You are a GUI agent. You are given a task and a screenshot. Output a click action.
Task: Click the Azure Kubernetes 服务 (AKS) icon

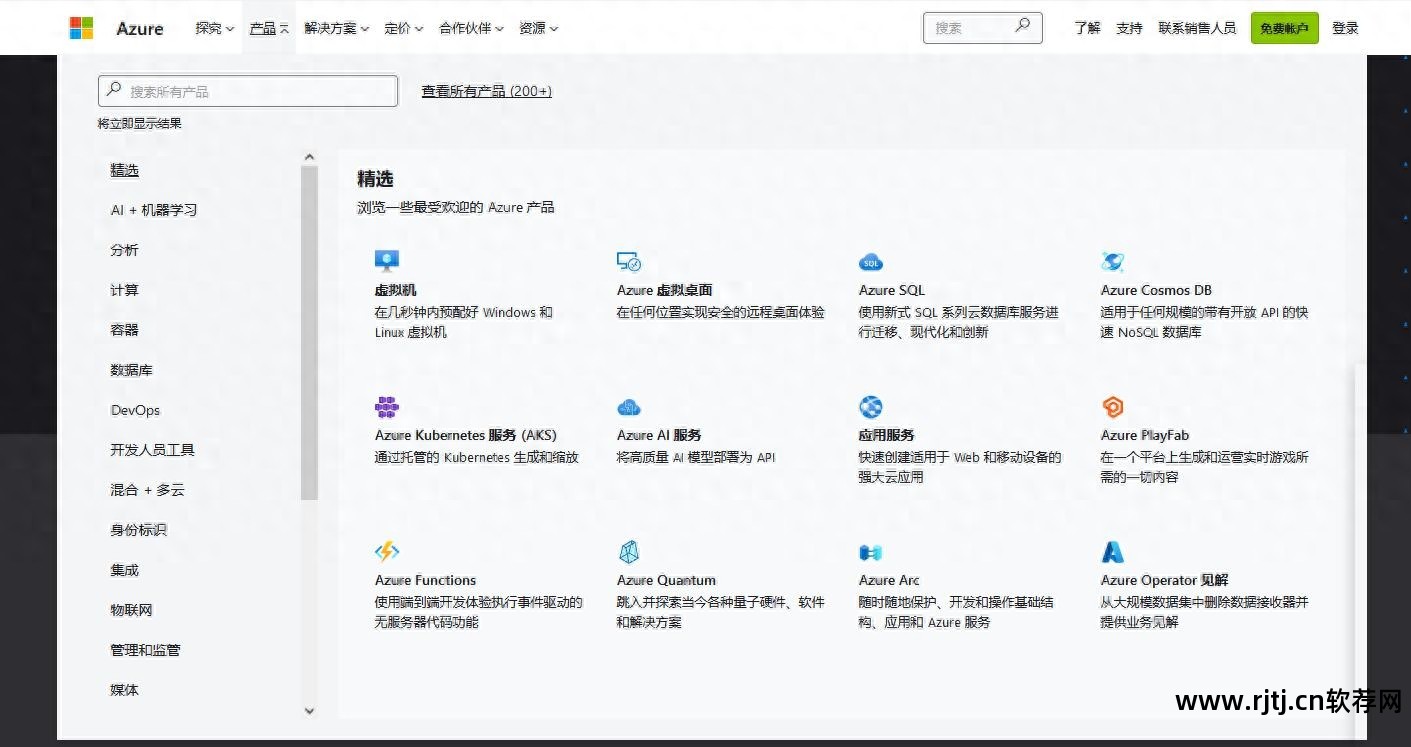pos(387,406)
